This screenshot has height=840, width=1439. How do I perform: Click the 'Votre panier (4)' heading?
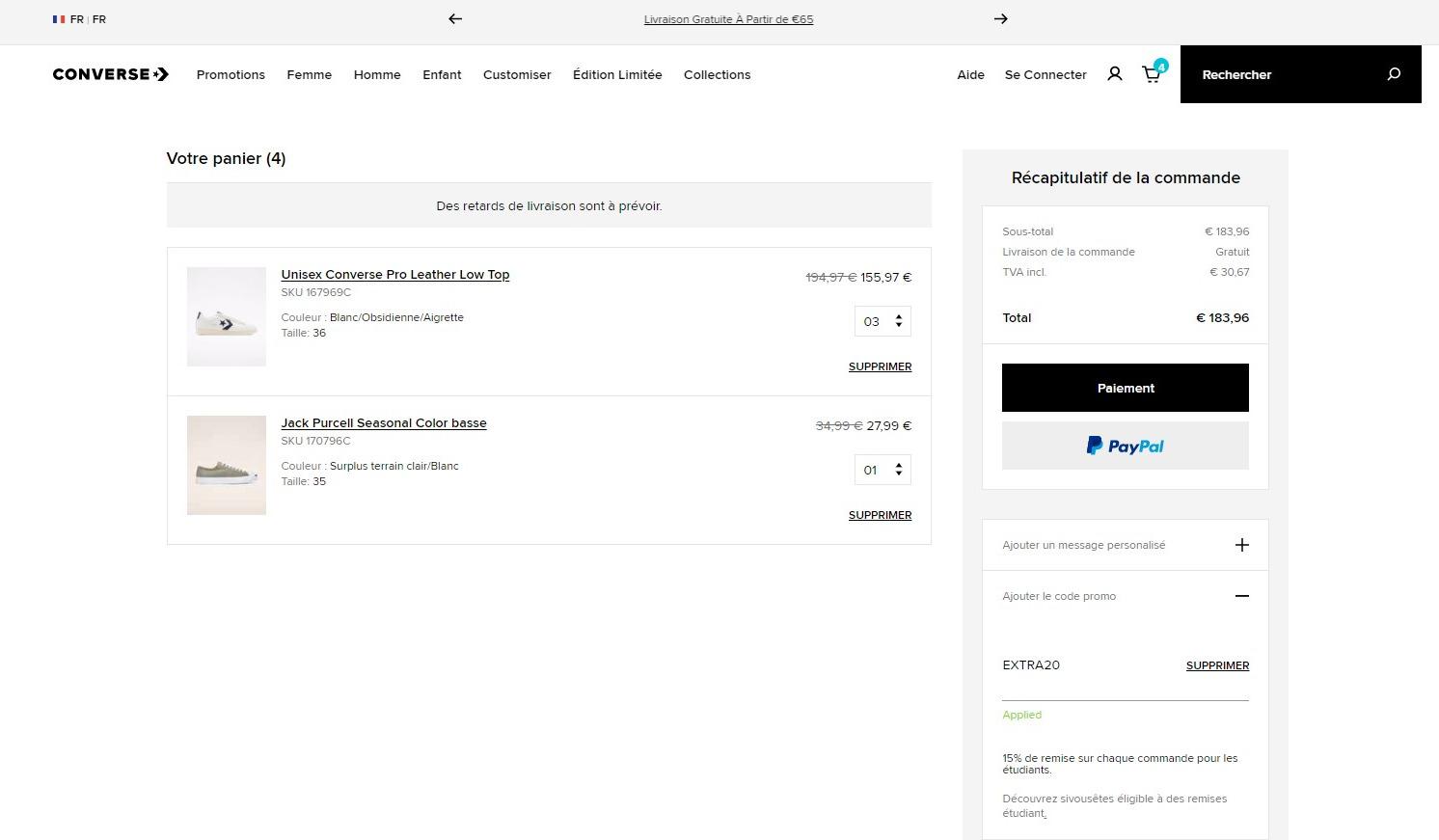point(226,158)
